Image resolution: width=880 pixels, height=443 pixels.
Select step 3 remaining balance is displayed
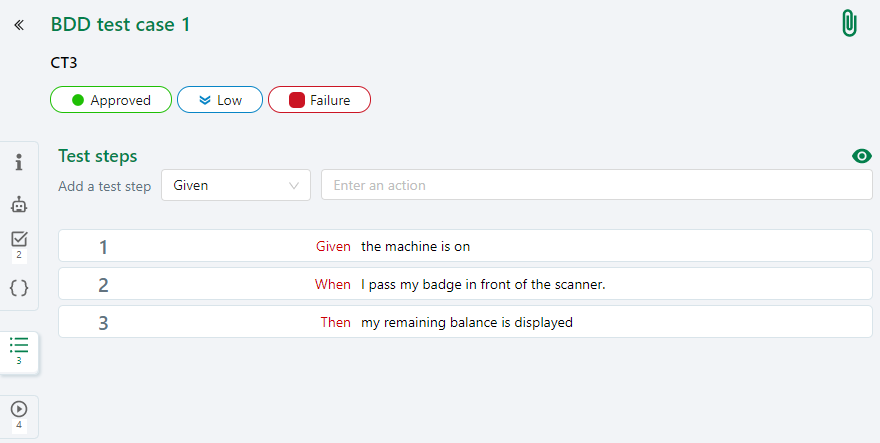(x=465, y=322)
